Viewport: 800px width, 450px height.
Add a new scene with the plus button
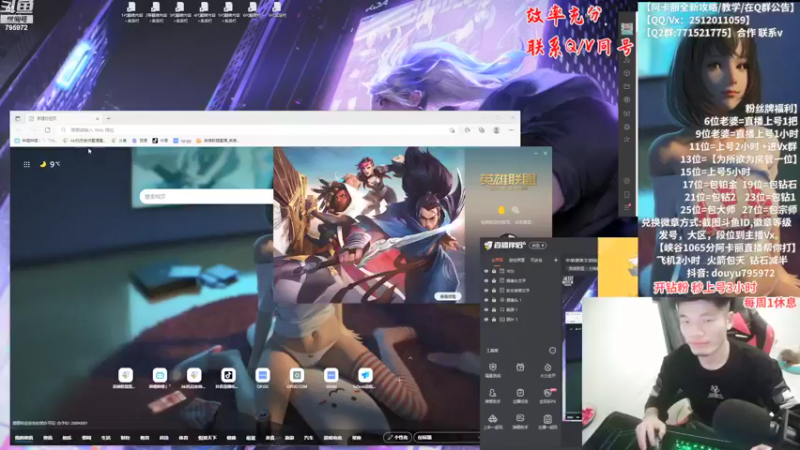[556, 260]
